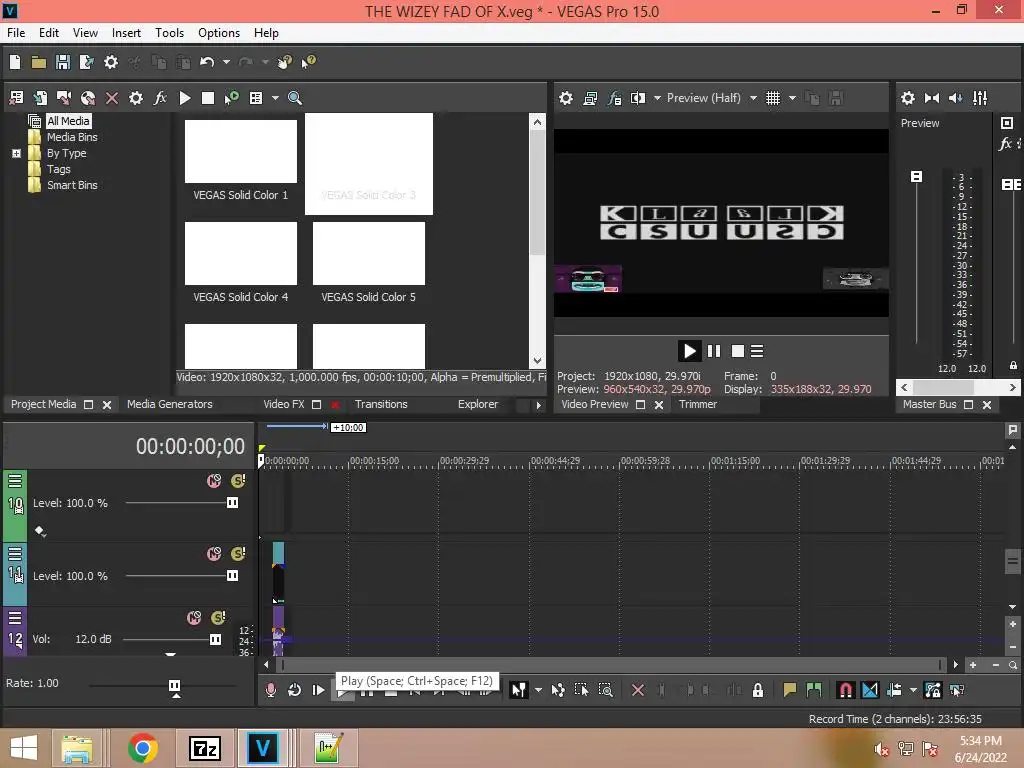Toggle Loop Playback in transport bar
Screen dimensions: 1024x768
tap(295, 690)
